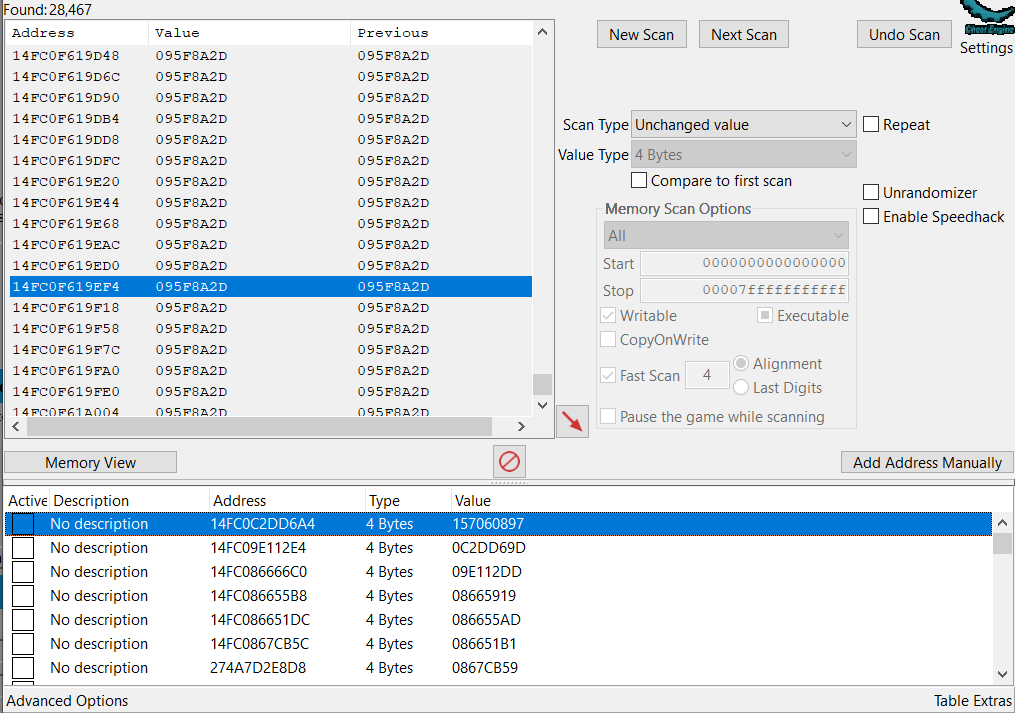The image size is (1015, 713).
Task: Toggle the Unrandomizer checkbox
Action: 871,192
